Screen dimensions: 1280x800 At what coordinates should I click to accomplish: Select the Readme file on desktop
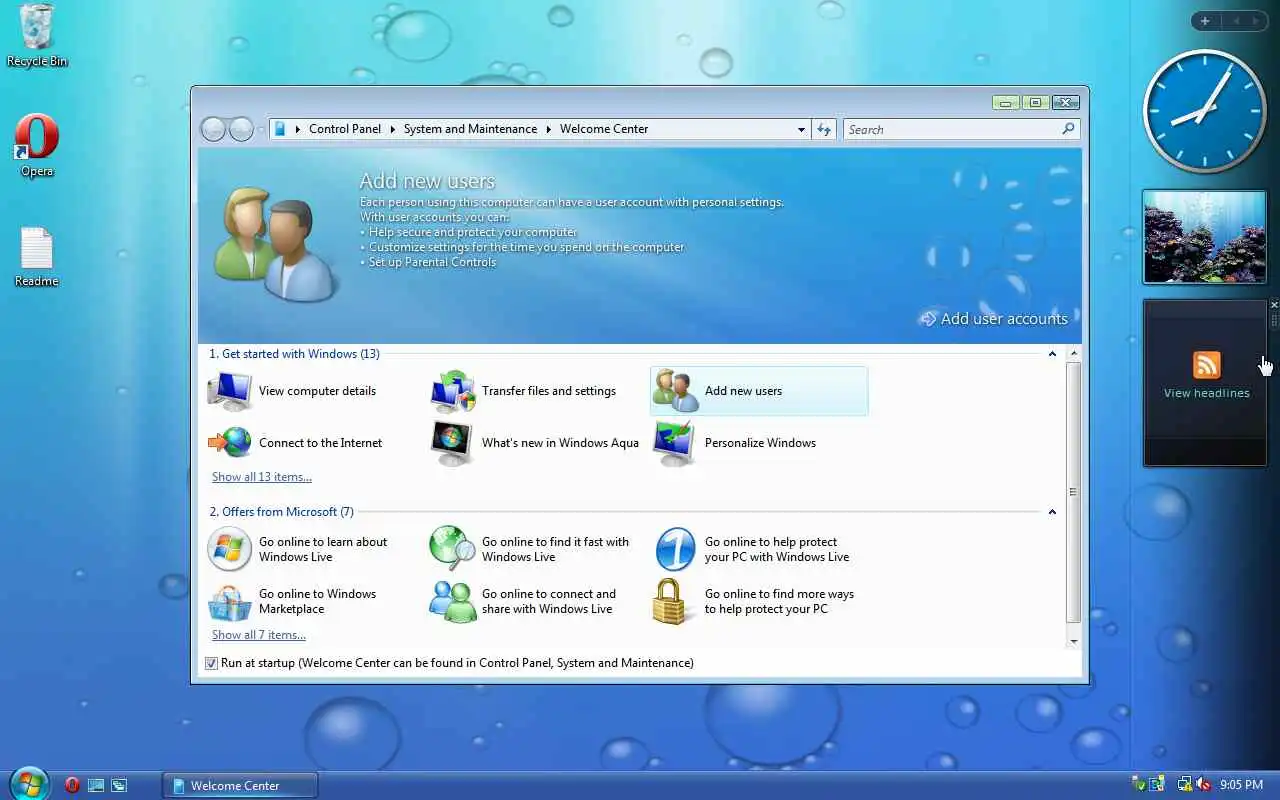coord(37,257)
